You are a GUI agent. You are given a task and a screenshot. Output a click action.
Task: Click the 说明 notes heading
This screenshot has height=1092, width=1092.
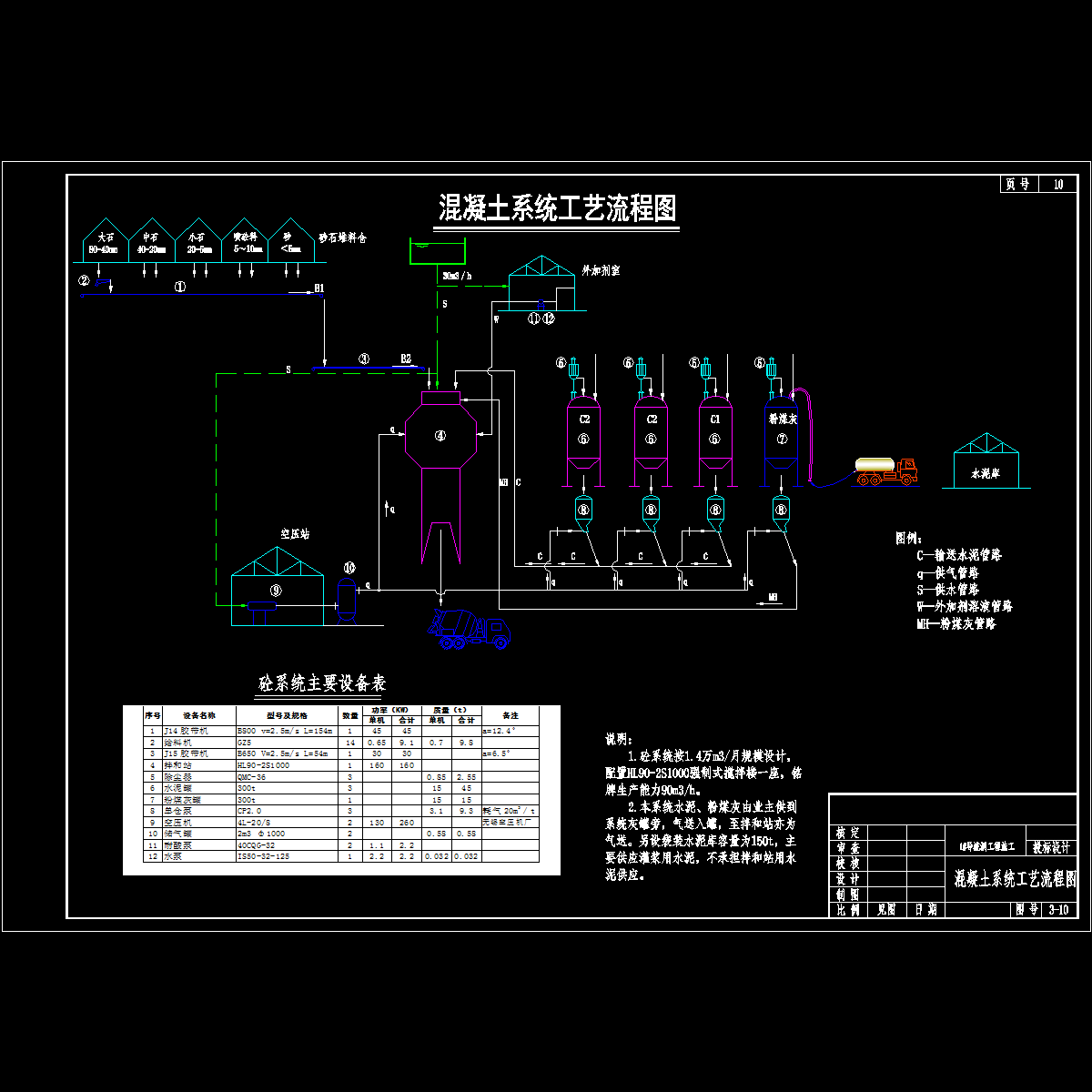tap(618, 739)
